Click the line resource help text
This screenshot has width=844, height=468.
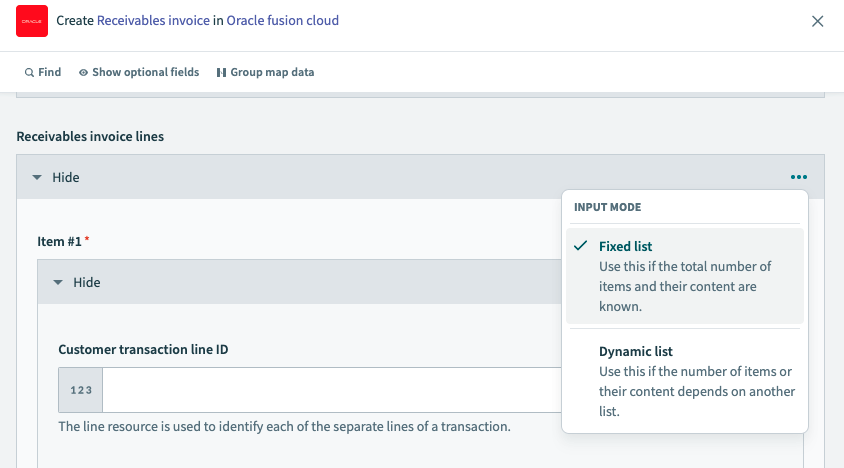pos(284,426)
